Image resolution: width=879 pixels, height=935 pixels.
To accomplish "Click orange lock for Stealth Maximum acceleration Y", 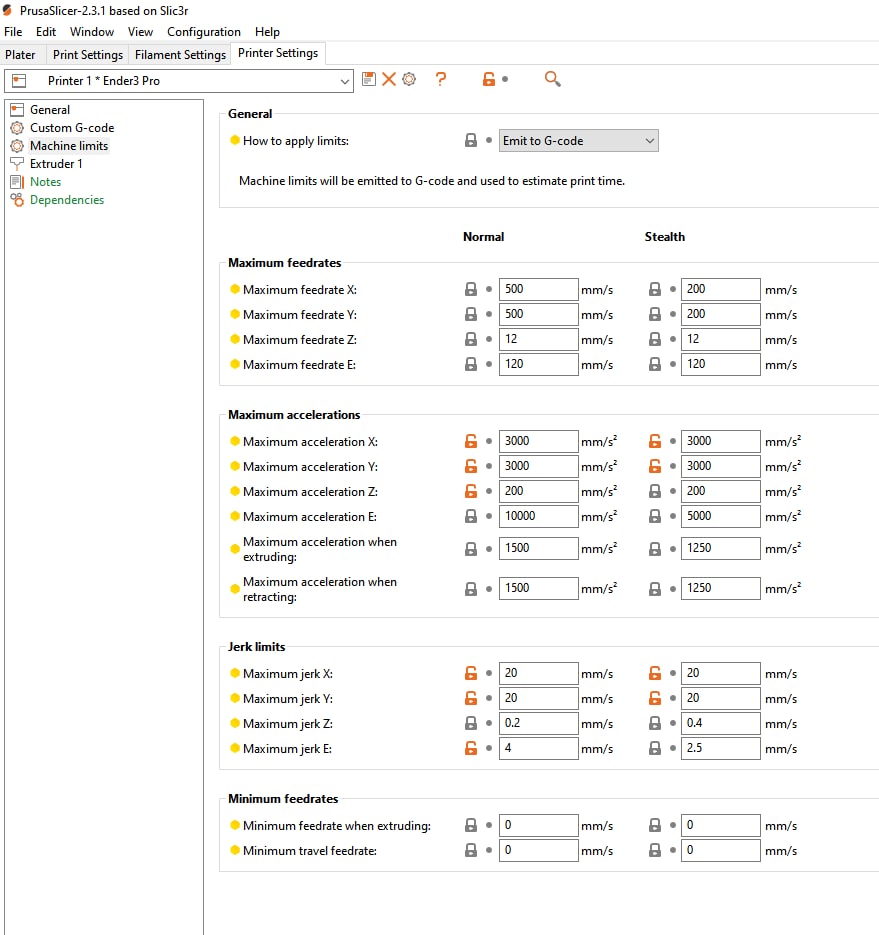I will click(655, 466).
